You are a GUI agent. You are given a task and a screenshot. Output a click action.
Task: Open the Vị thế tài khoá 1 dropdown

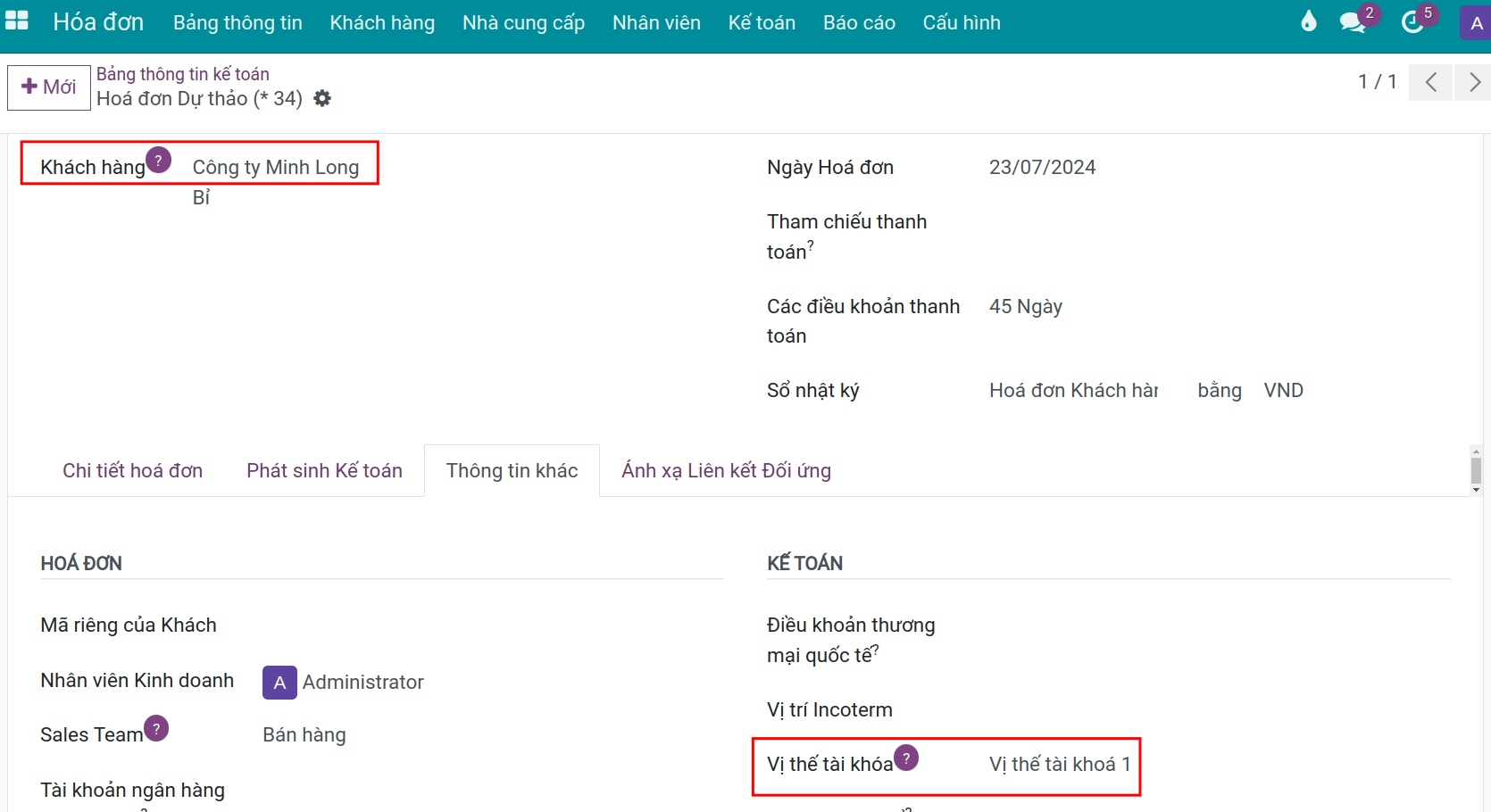coord(1060,764)
